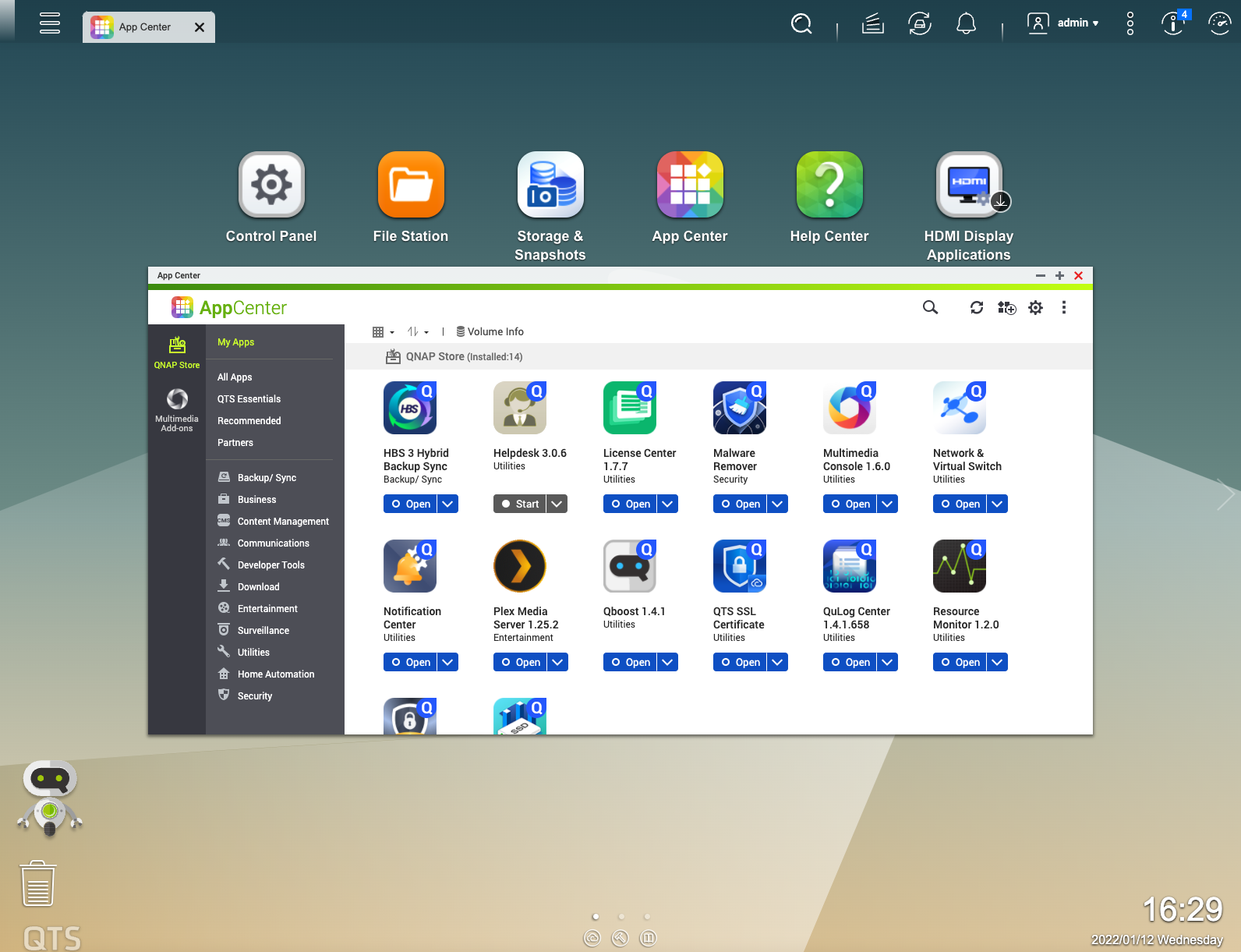The image size is (1241, 952).
Task: Click Open for Qboost 1.4.1
Action: click(x=630, y=662)
